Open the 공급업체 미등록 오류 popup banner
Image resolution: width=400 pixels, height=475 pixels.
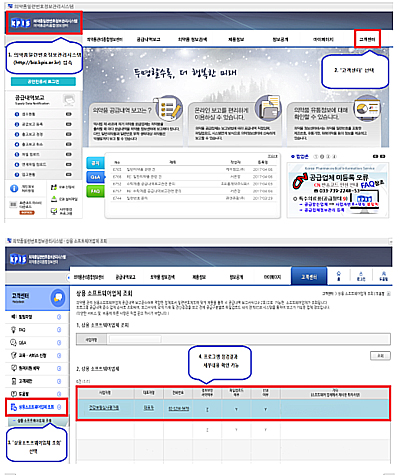pos(337,190)
